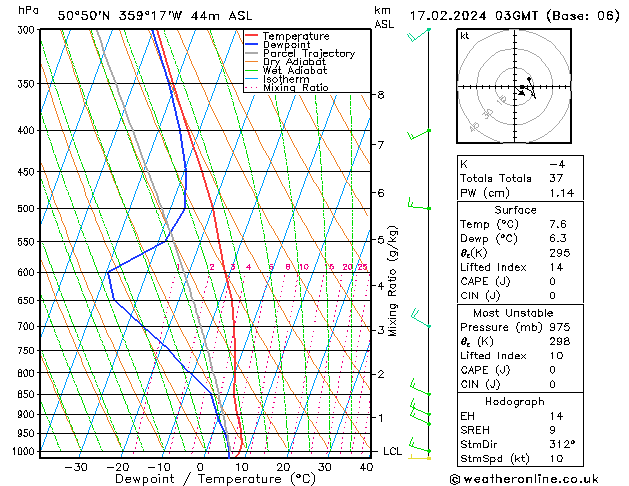629x486 pixels.
Task: Select the Dewpoint legend entry
Action: coord(278,45)
